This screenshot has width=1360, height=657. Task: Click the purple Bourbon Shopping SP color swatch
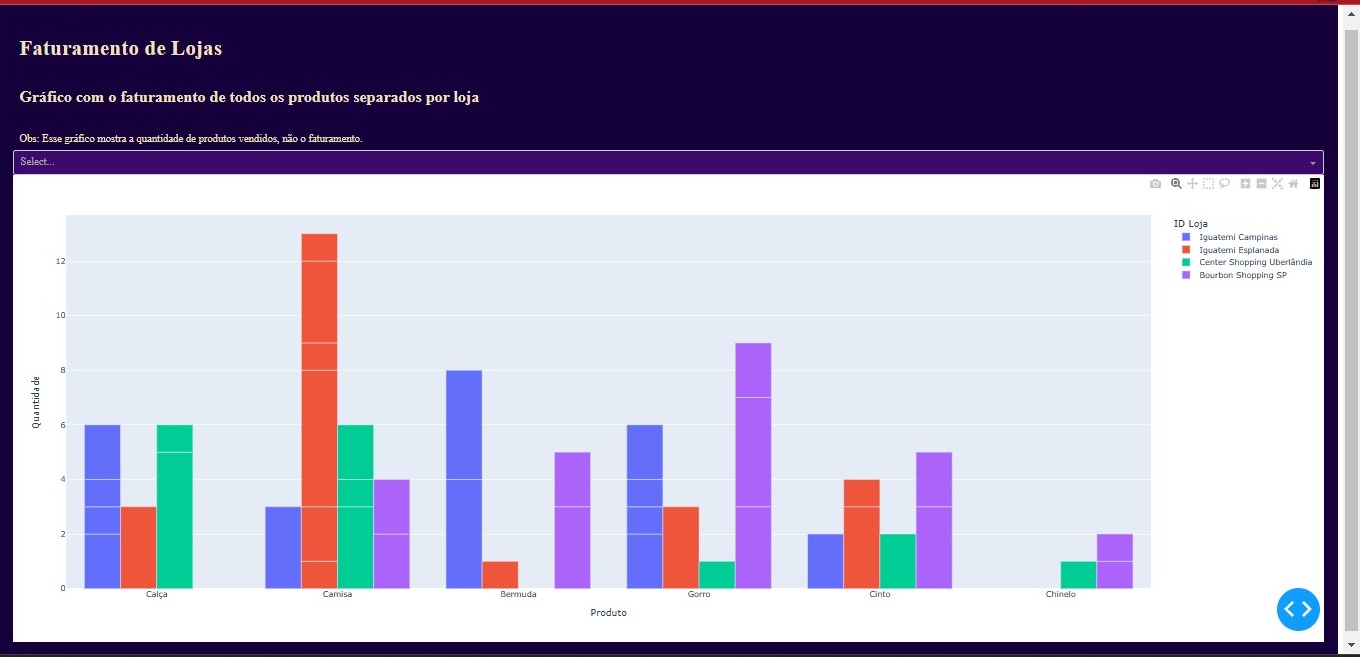pyautogui.click(x=1186, y=275)
